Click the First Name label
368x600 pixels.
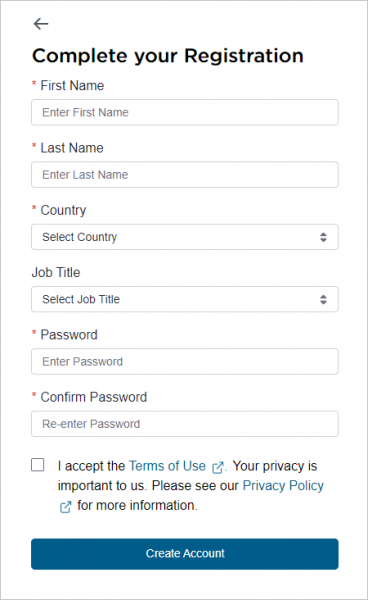pyautogui.click(x=72, y=85)
